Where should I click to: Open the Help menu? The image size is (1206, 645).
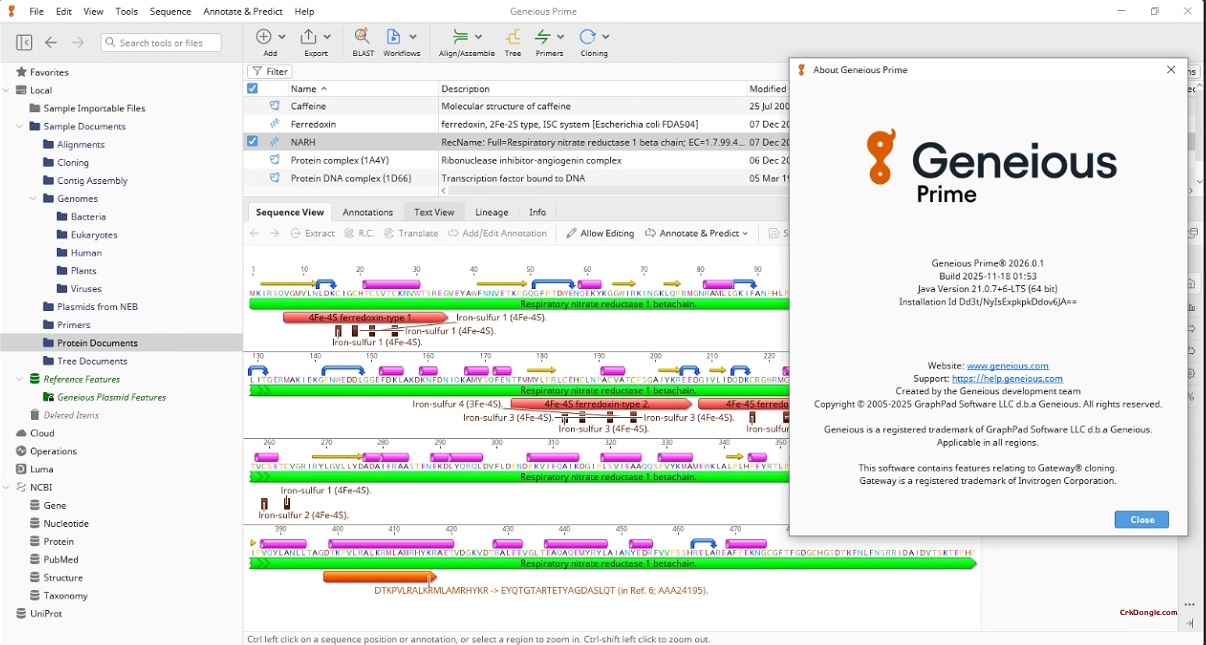305,12
